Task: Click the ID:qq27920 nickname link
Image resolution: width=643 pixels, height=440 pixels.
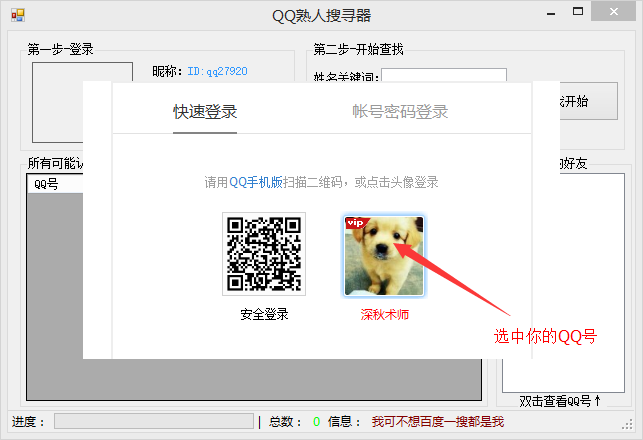Action: pos(217,71)
